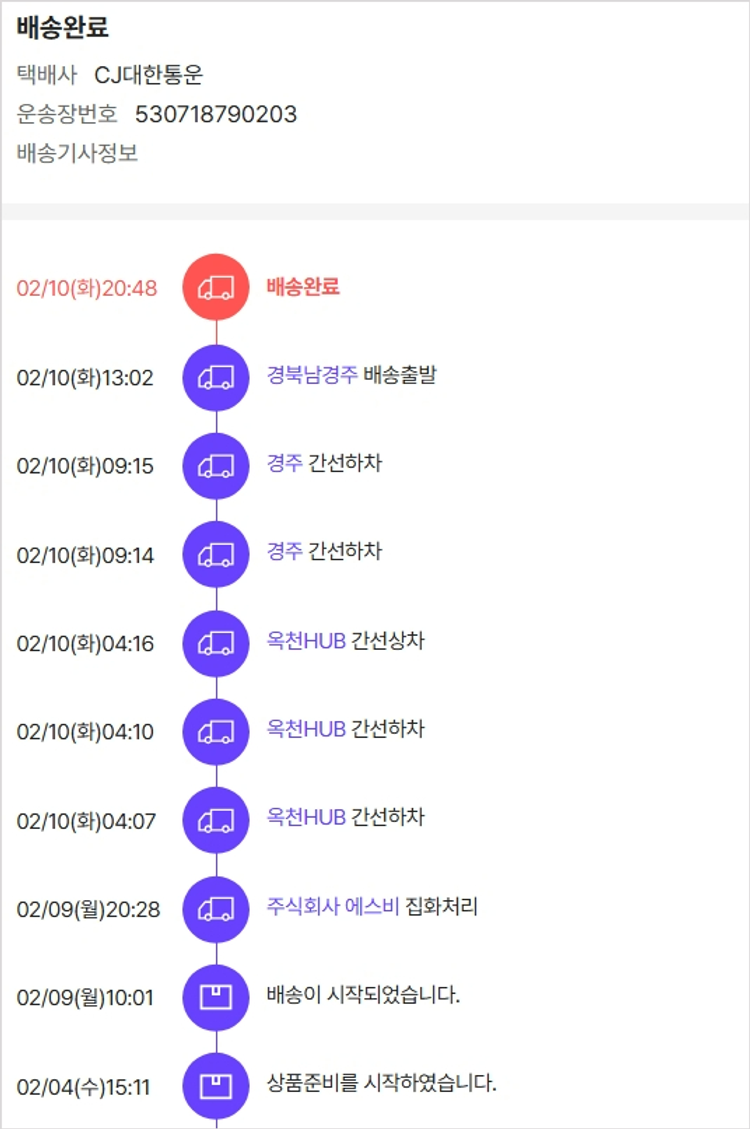750x1129 pixels.
Task: Click the truck icon for 주식회사 에스비 집화처리
Action: point(216,908)
